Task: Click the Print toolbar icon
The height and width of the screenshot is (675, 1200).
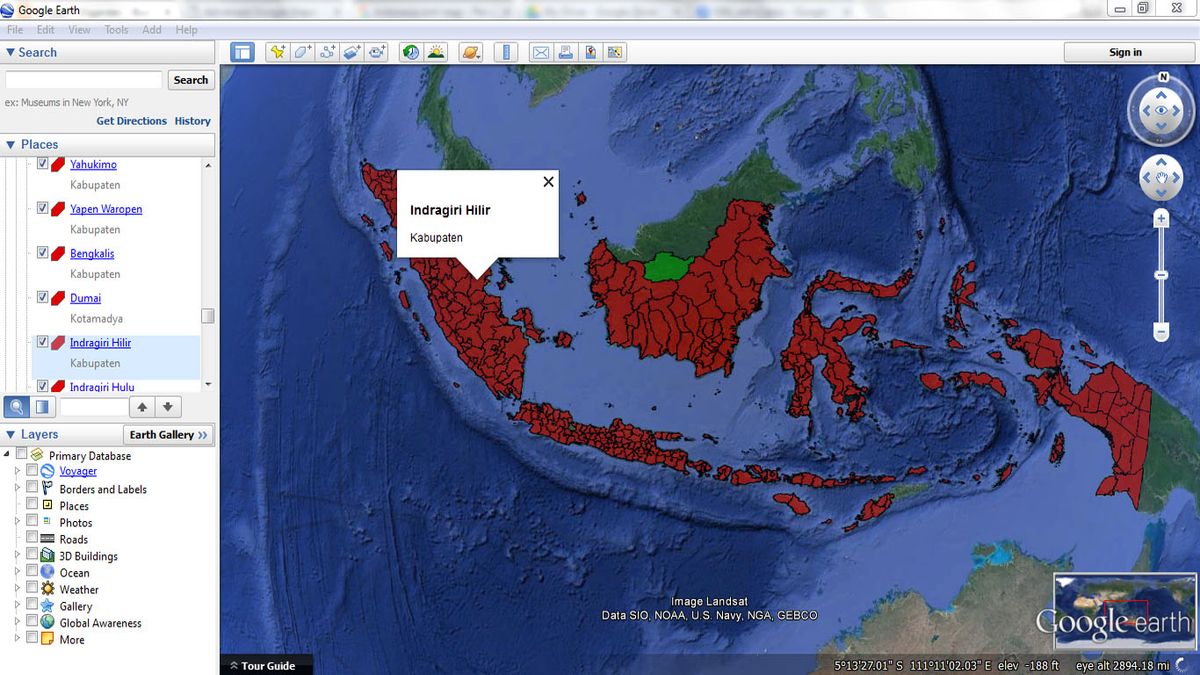Action: pyautogui.click(x=566, y=52)
